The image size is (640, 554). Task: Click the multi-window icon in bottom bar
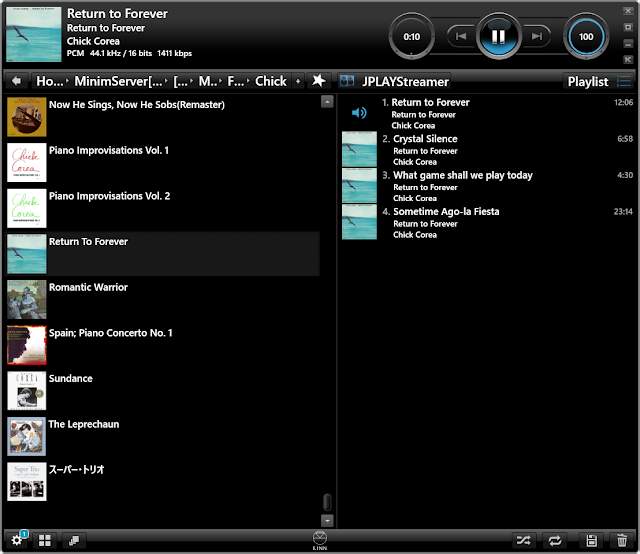point(74,541)
